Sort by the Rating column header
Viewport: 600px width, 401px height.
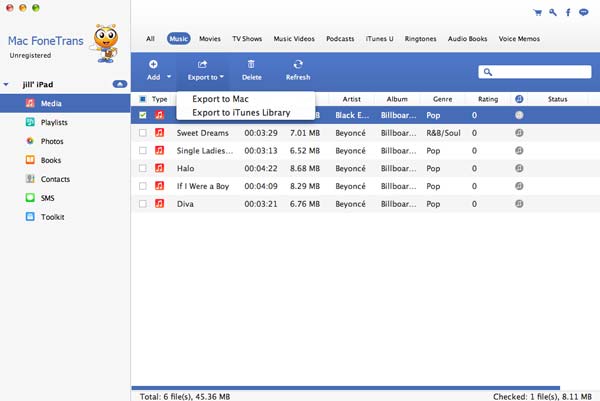click(488, 99)
